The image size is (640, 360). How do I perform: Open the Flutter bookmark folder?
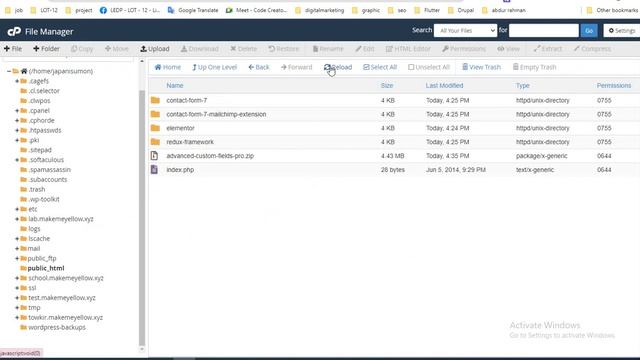click(427, 10)
